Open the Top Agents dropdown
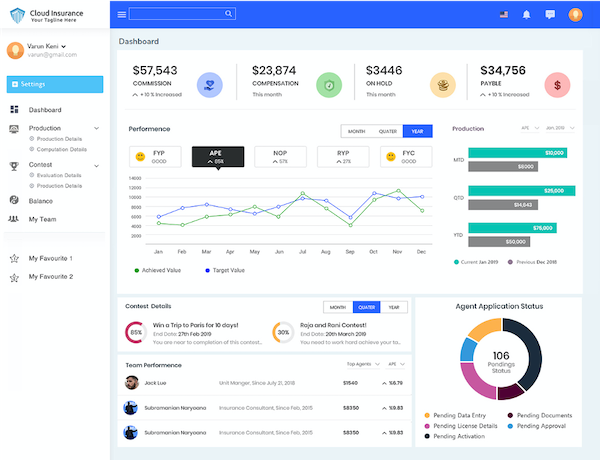This screenshot has width=600, height=460. click(x=363, y=365)
